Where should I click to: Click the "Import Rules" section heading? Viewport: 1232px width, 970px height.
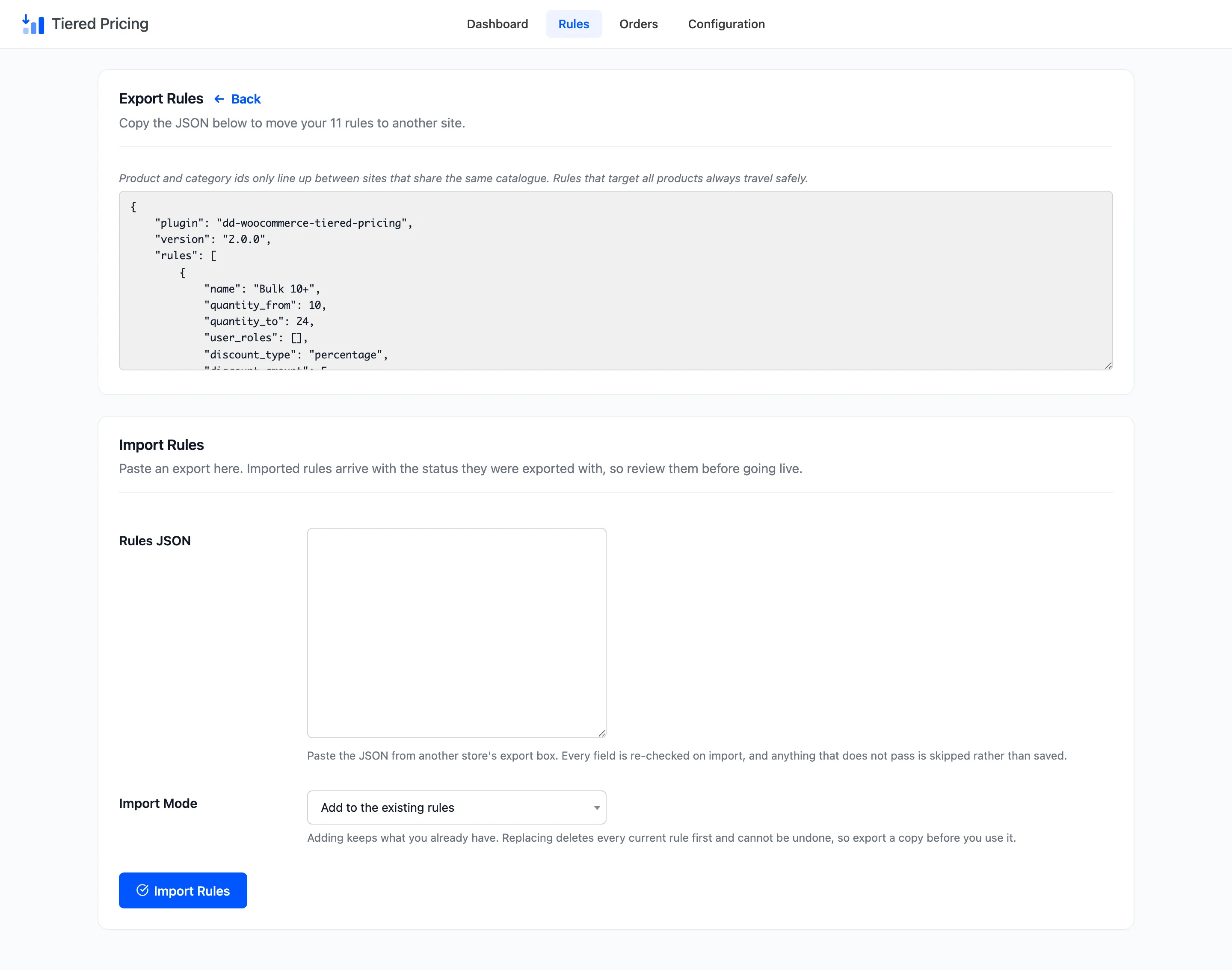161,445
